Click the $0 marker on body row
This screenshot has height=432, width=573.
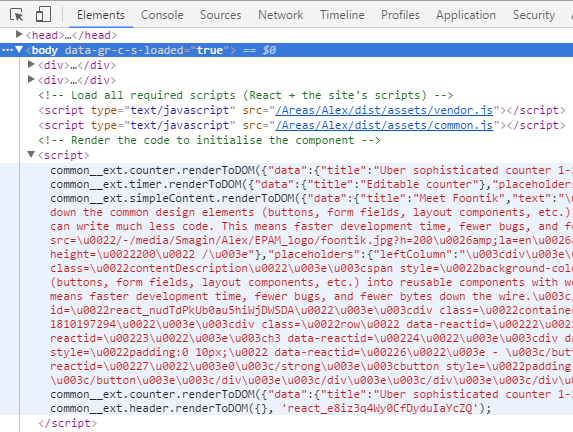pyautogui.click(x=269, y=50)
